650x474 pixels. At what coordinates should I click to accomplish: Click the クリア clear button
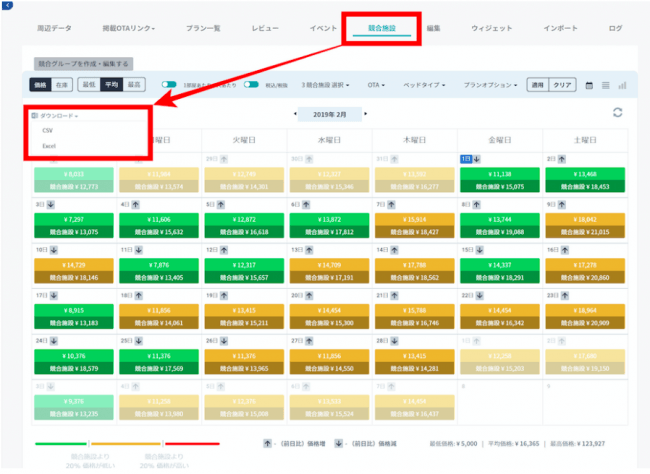pos(562,85)
